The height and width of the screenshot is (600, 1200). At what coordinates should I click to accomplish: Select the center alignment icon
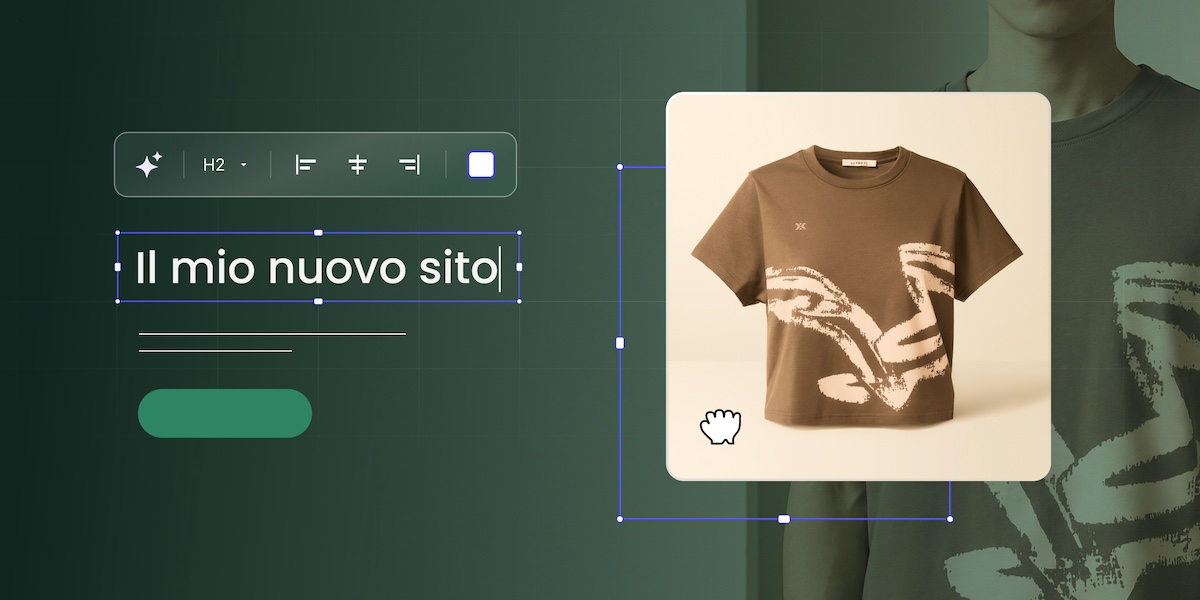point(356,163)
